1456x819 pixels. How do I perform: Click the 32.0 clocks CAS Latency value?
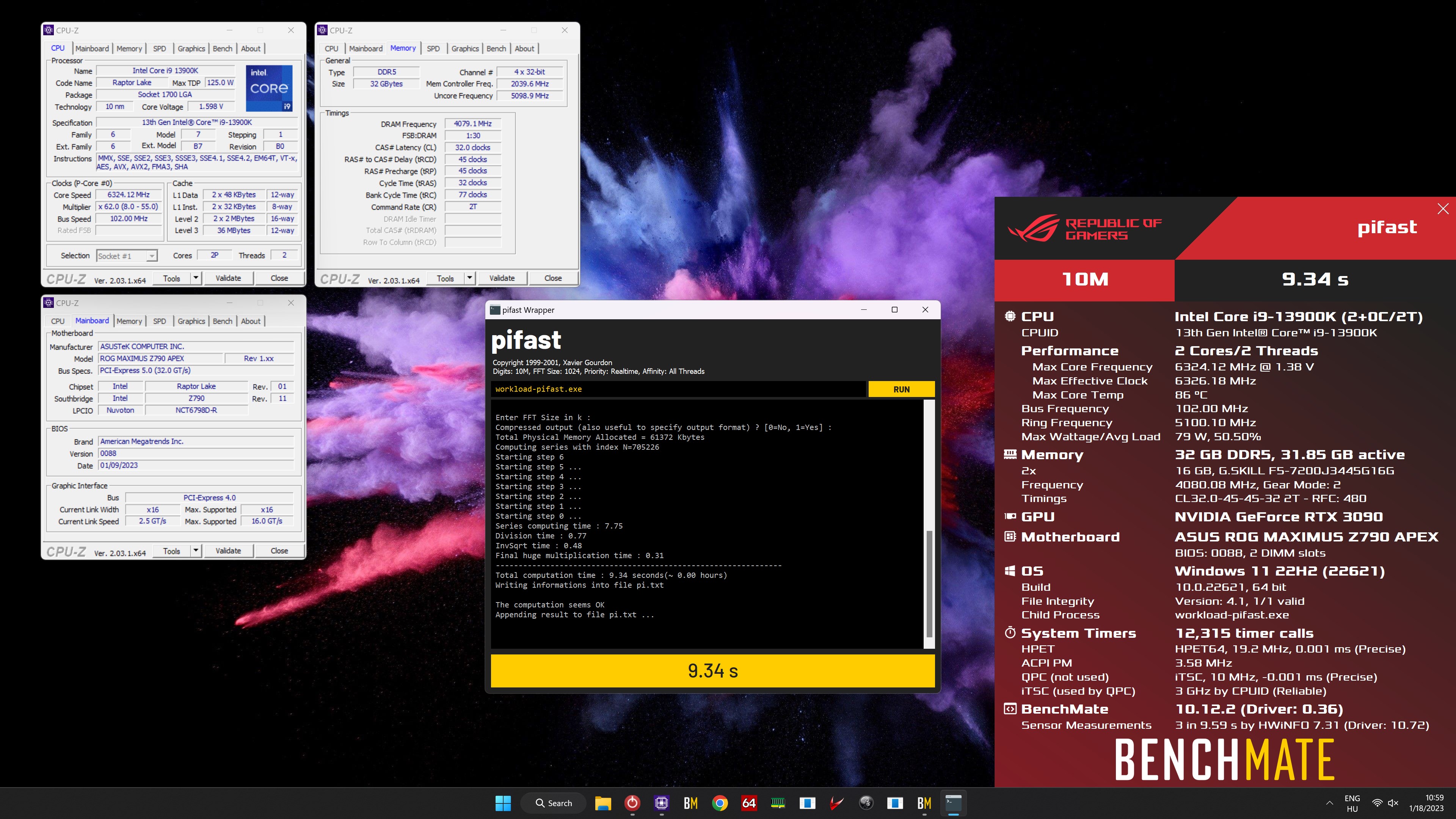[x=472, y=147]
